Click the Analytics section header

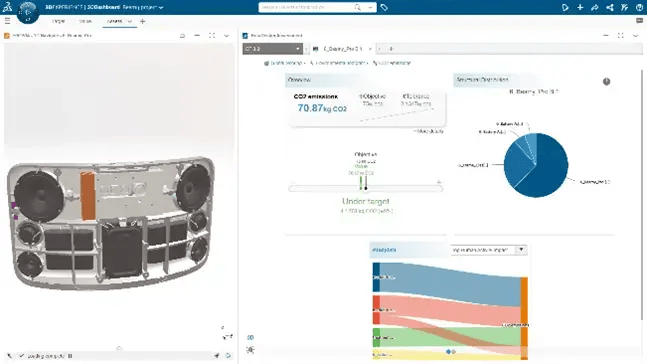click(x=384, y=250)
